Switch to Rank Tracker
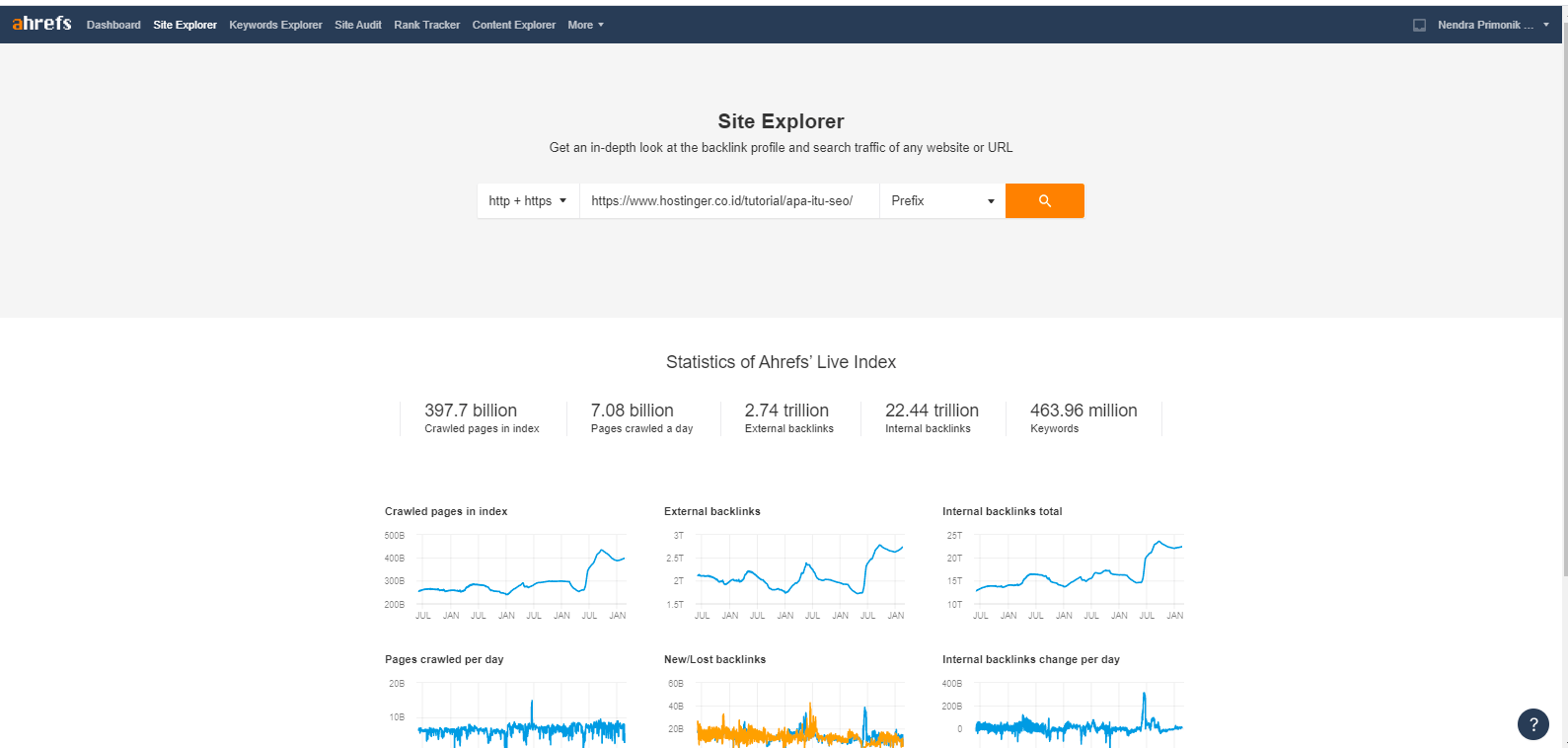The width and height of the screenshot is (1568, 748). pyautogui.click(x=426, y=25)
